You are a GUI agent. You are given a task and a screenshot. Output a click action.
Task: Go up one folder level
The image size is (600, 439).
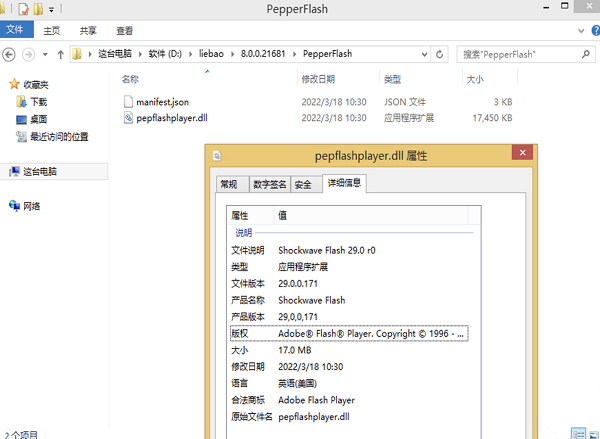[60, 54]
